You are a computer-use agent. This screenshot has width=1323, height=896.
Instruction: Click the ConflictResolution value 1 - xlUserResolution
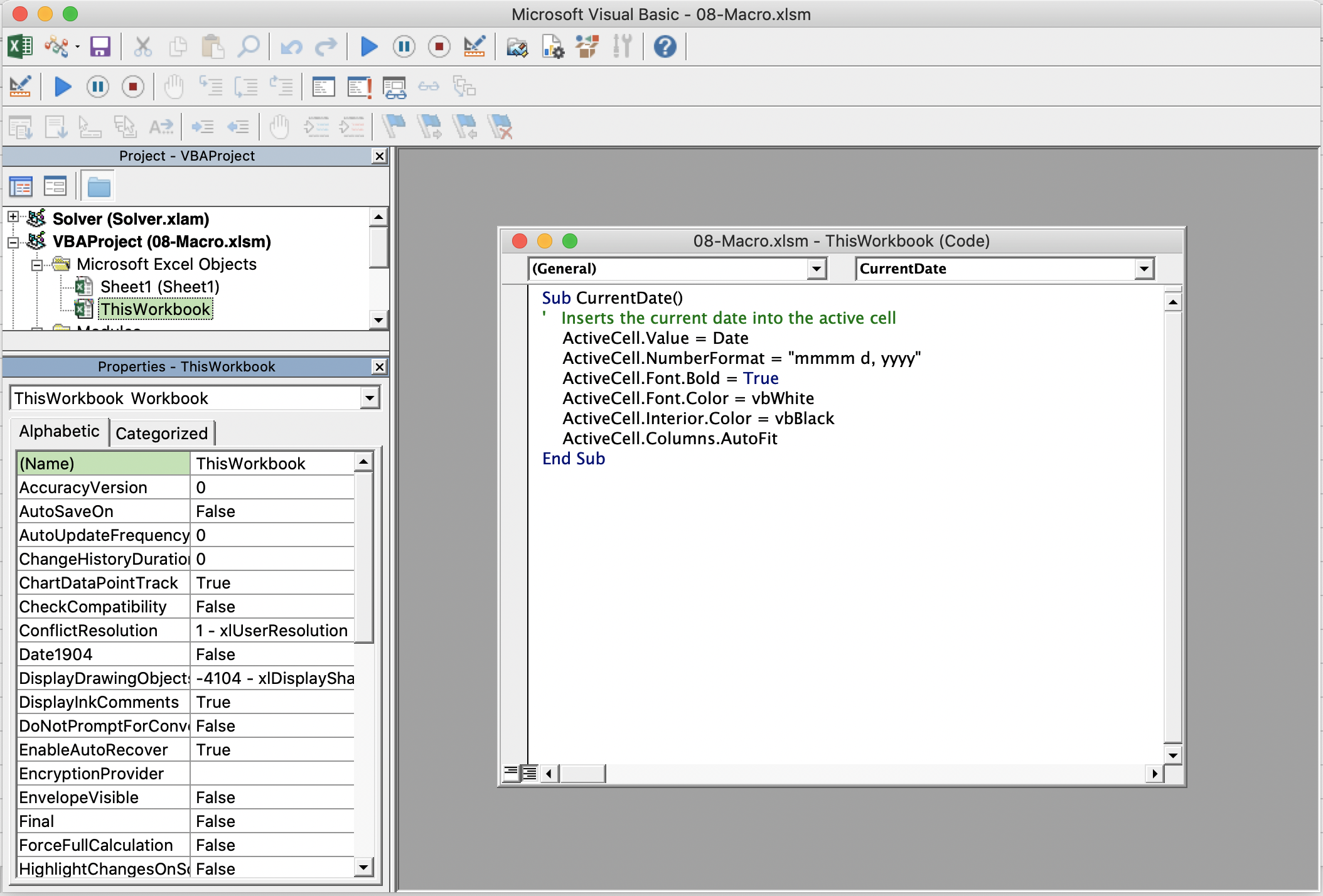pyautogui.click(x=272, y=631)
